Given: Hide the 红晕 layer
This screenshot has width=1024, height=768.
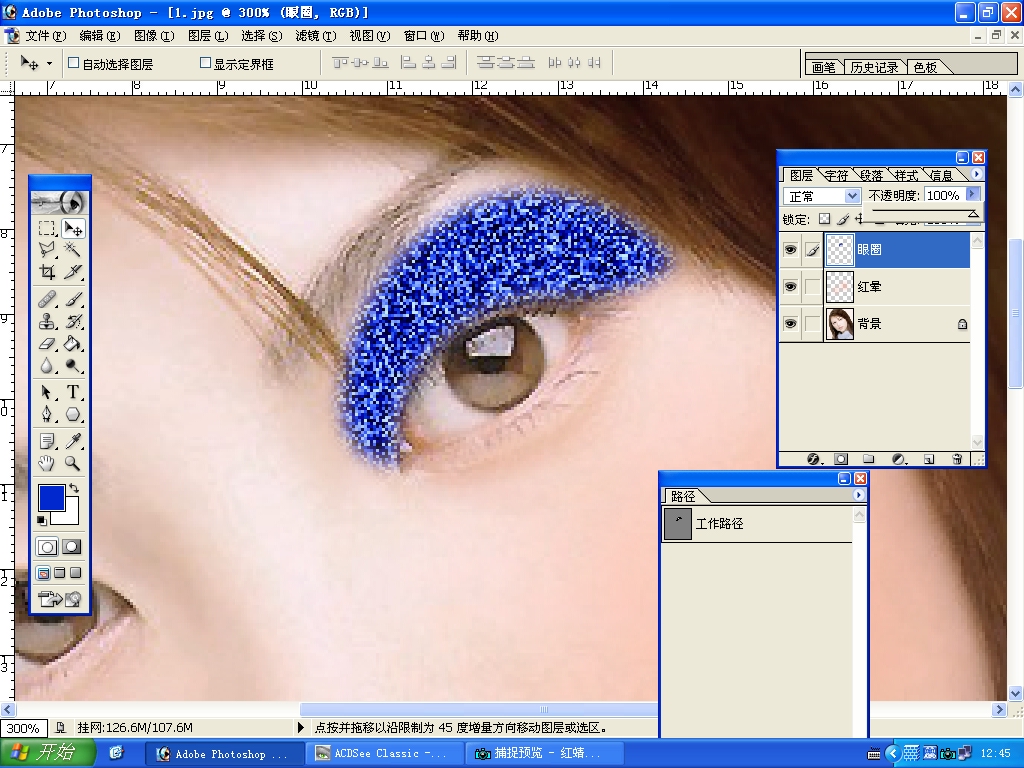Looking at the screenshot, I should pyautogui.click(x=790, y=287).
